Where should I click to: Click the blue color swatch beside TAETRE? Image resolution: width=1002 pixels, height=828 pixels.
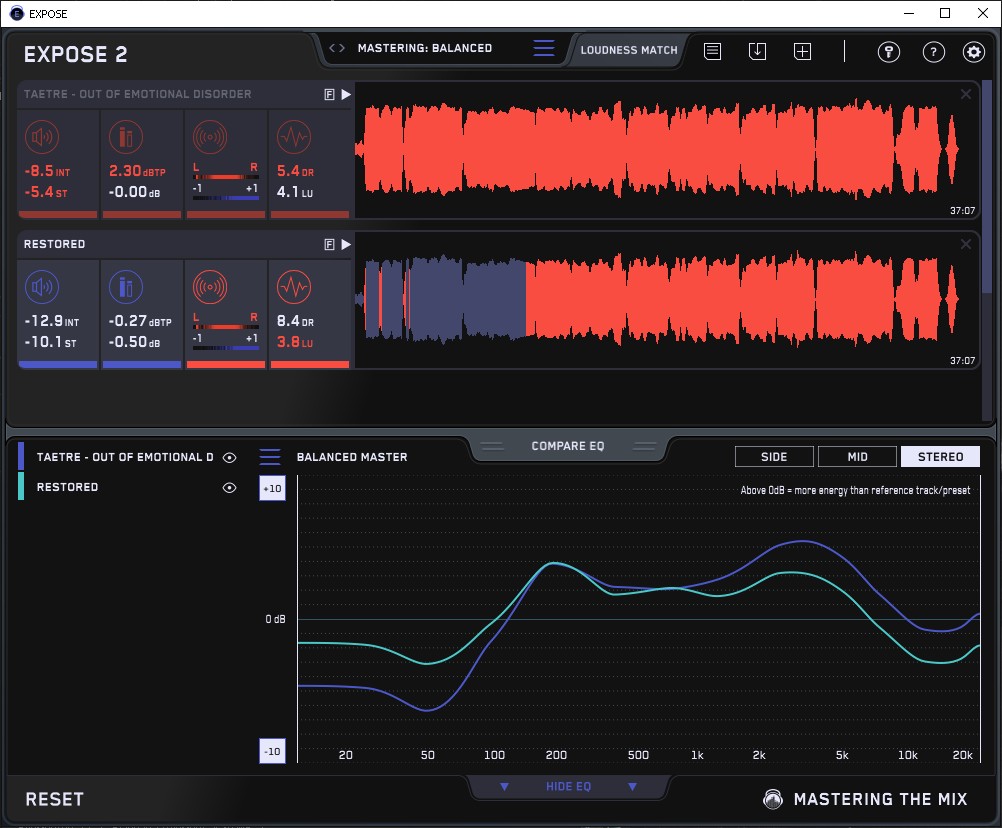tap(21, 457)
